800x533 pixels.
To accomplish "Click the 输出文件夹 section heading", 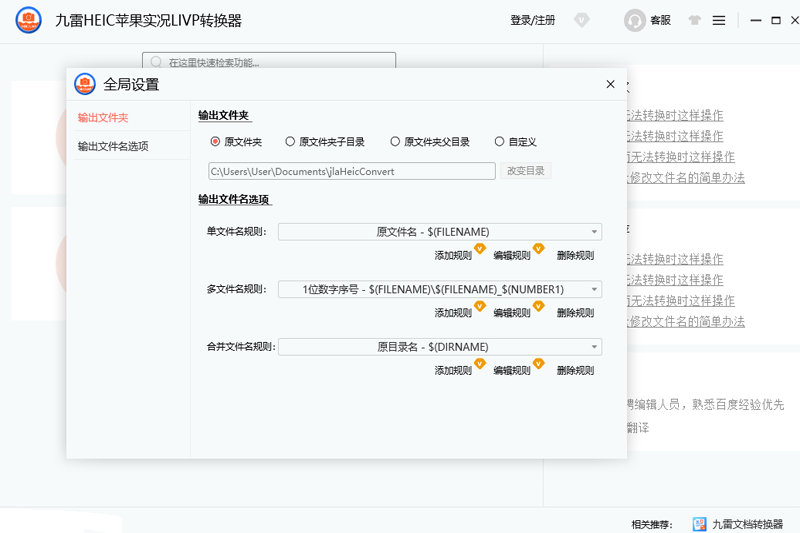I will pyautogui.click(x=223, y=115).
